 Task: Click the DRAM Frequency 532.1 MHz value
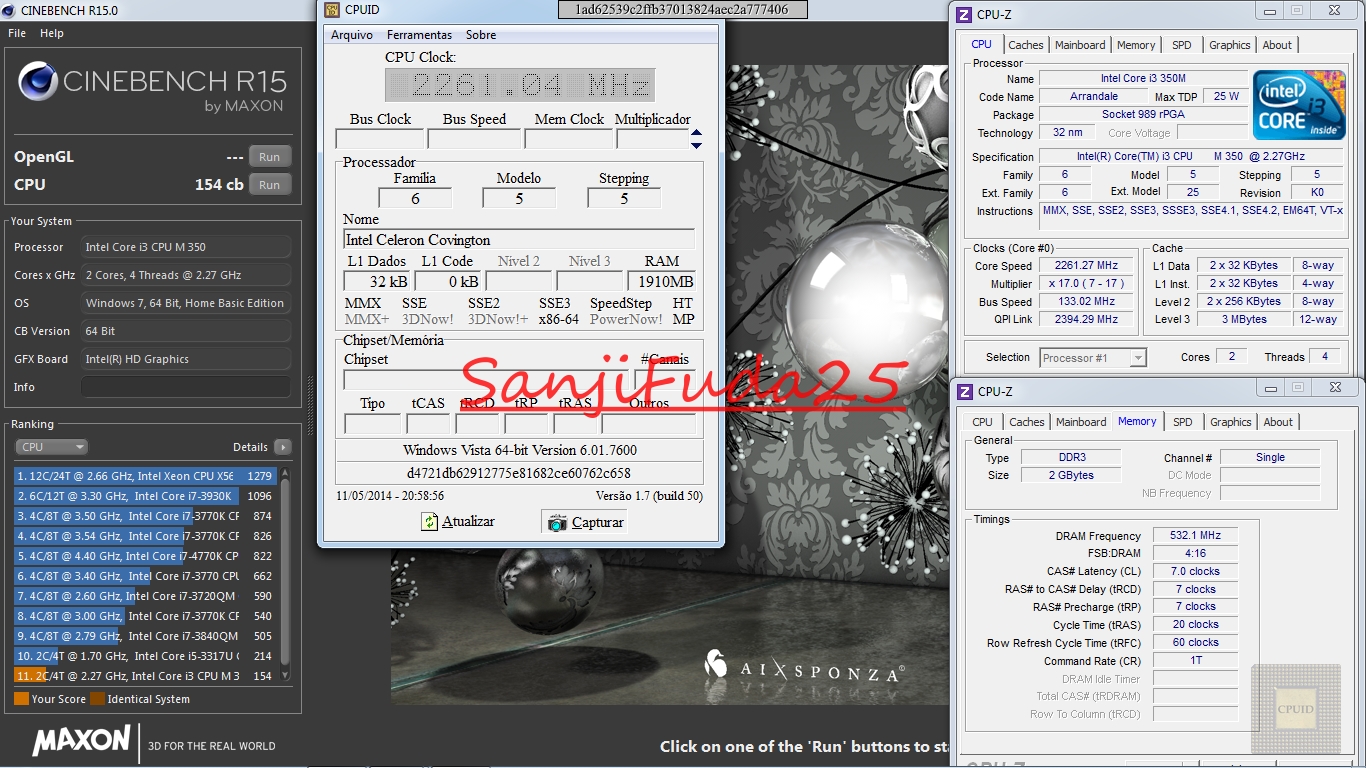point(1195,536)
